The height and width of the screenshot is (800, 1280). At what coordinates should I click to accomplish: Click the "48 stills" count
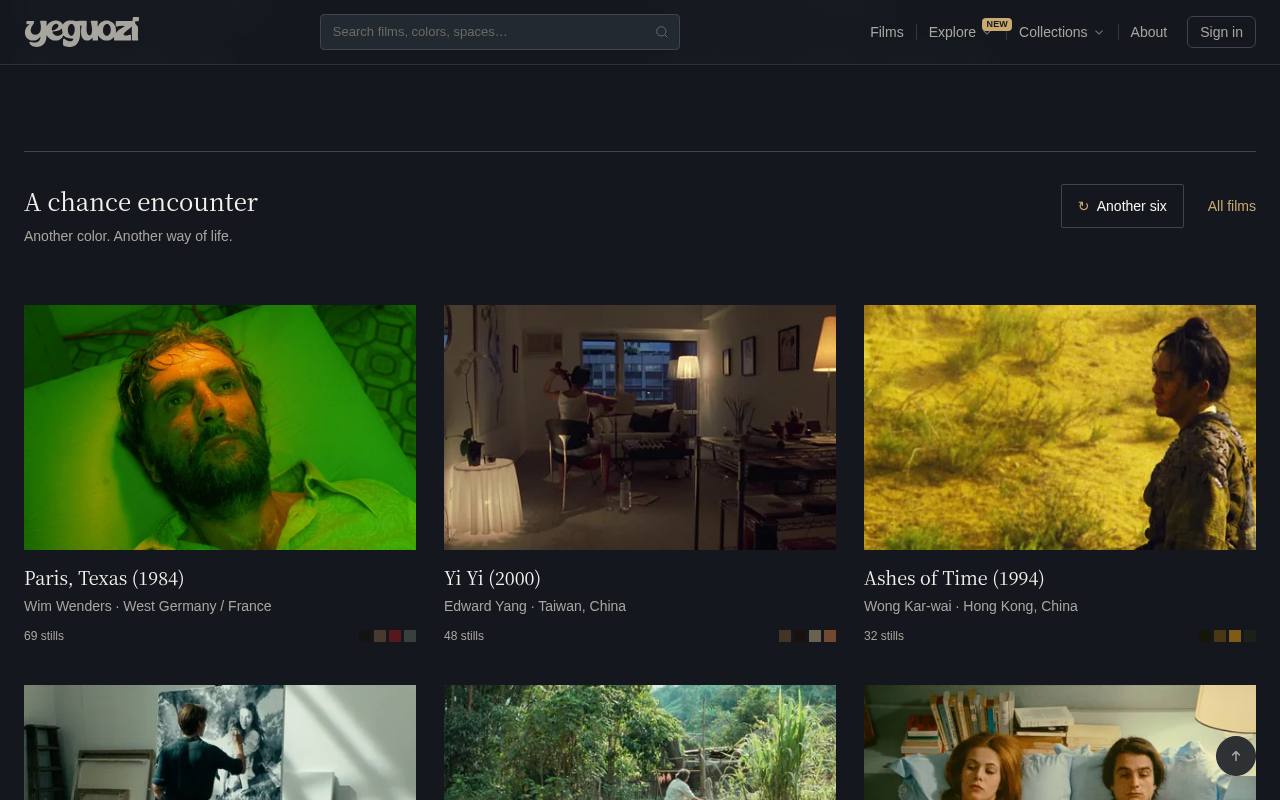(x=464, y=636)
